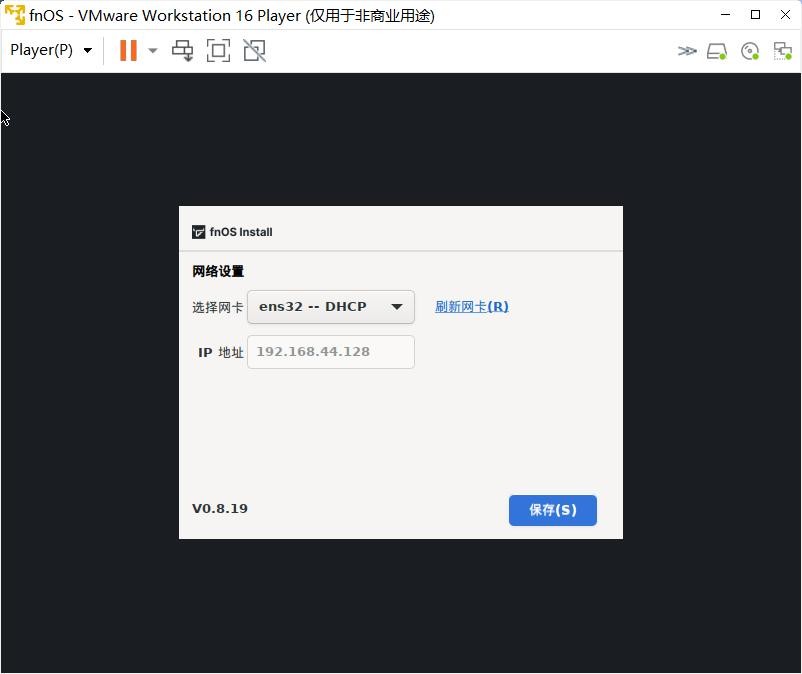Click the 网络设置 heading
The width and height of the screenshot is (802, 674).
(218, 271)
